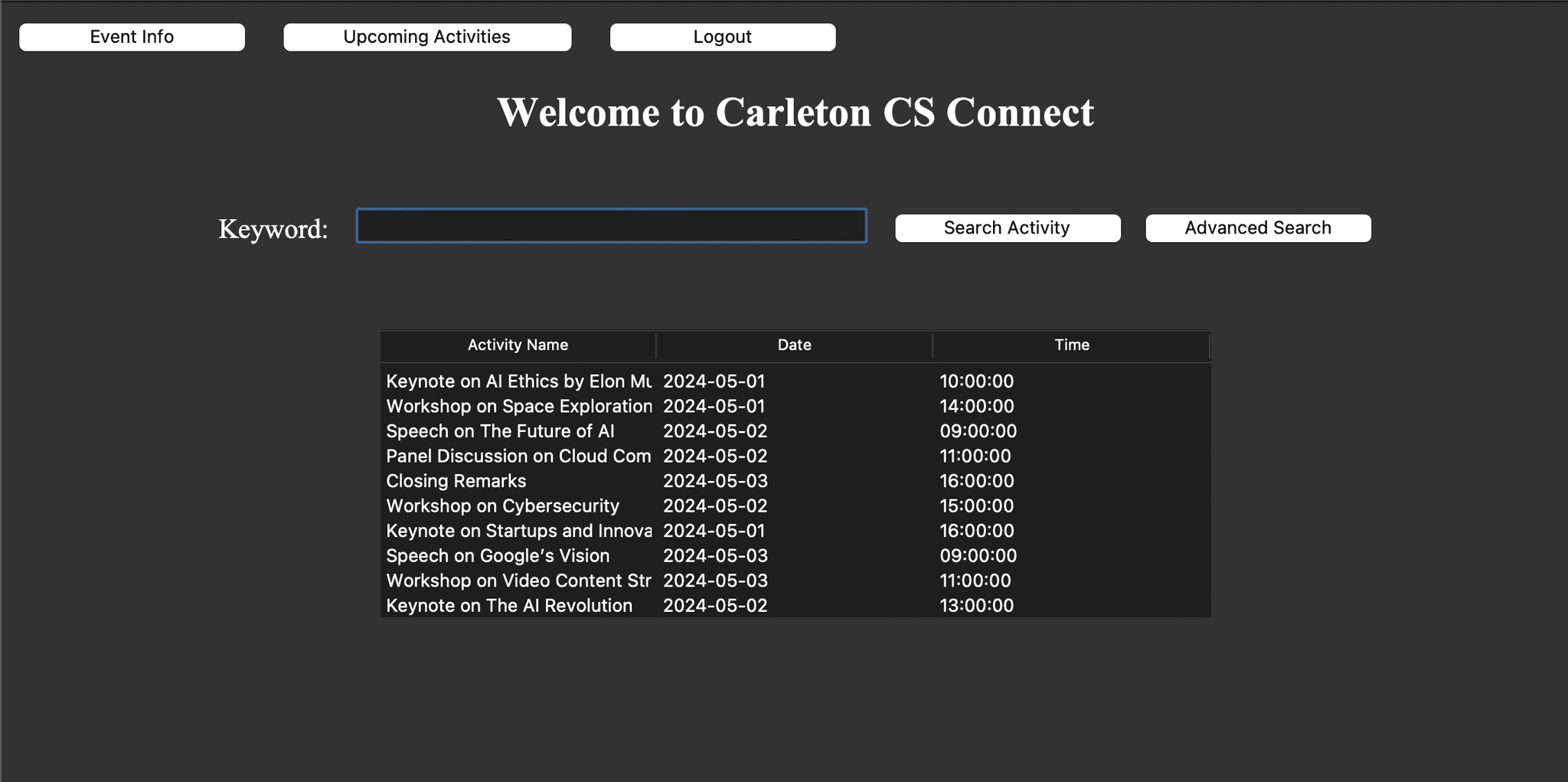Click inside the Keyword input box
The width and height of the screenshot is (1568, 782).
coord(610,226)
